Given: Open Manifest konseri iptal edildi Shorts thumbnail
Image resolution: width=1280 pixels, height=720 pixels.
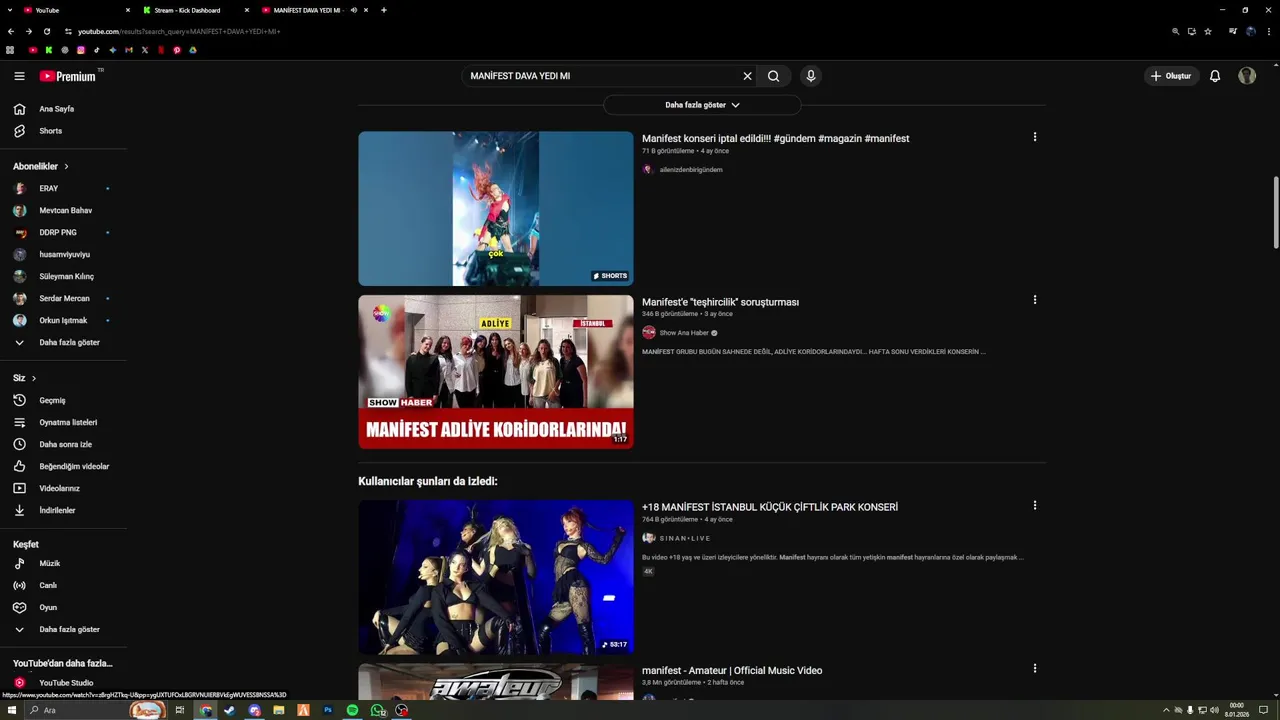Looking at the screenshot, I should [496, 209].
